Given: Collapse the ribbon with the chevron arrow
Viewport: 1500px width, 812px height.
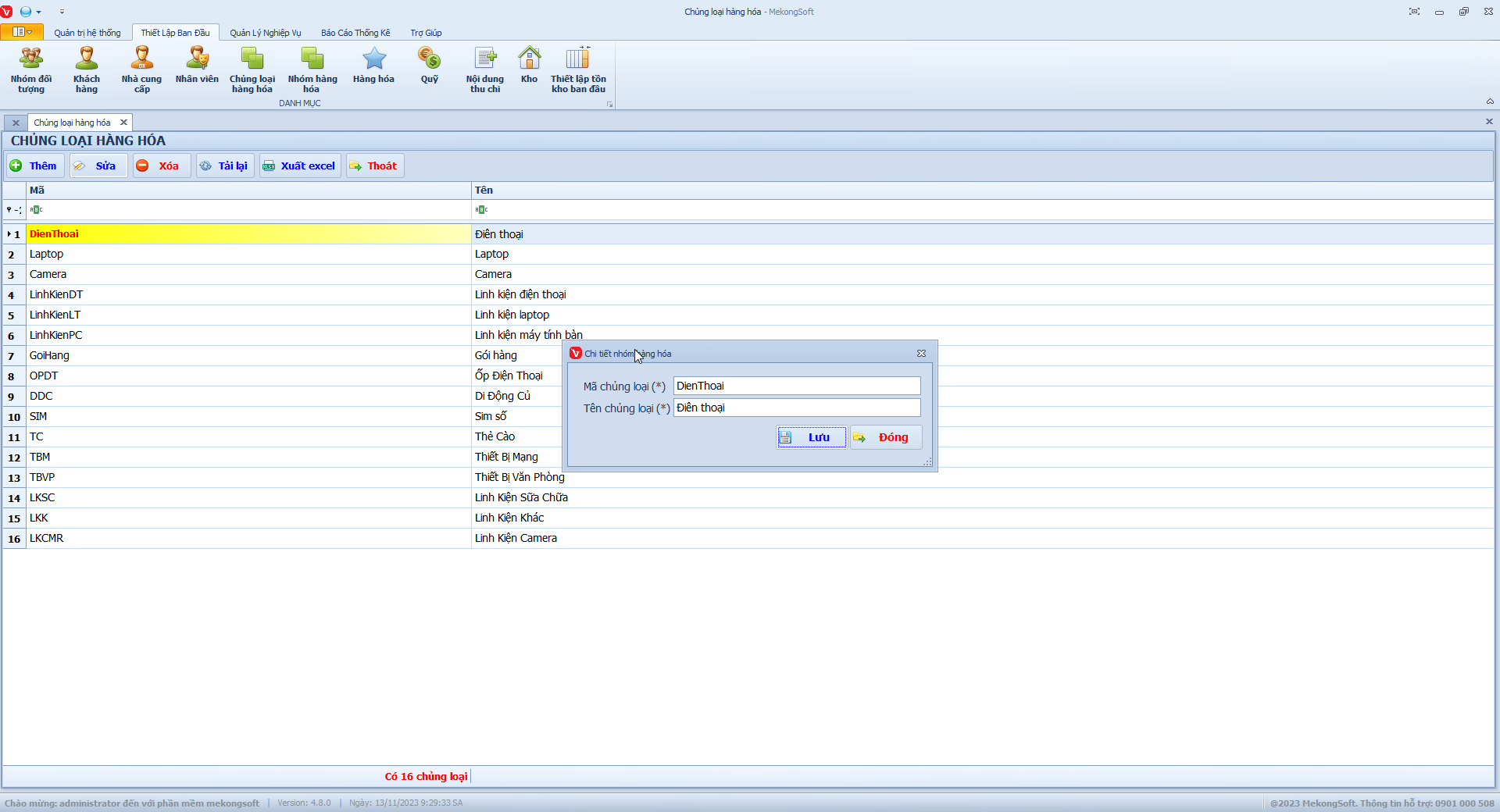Looking at the screenshot, I should pyautogui.click(x=1489, y=101).
